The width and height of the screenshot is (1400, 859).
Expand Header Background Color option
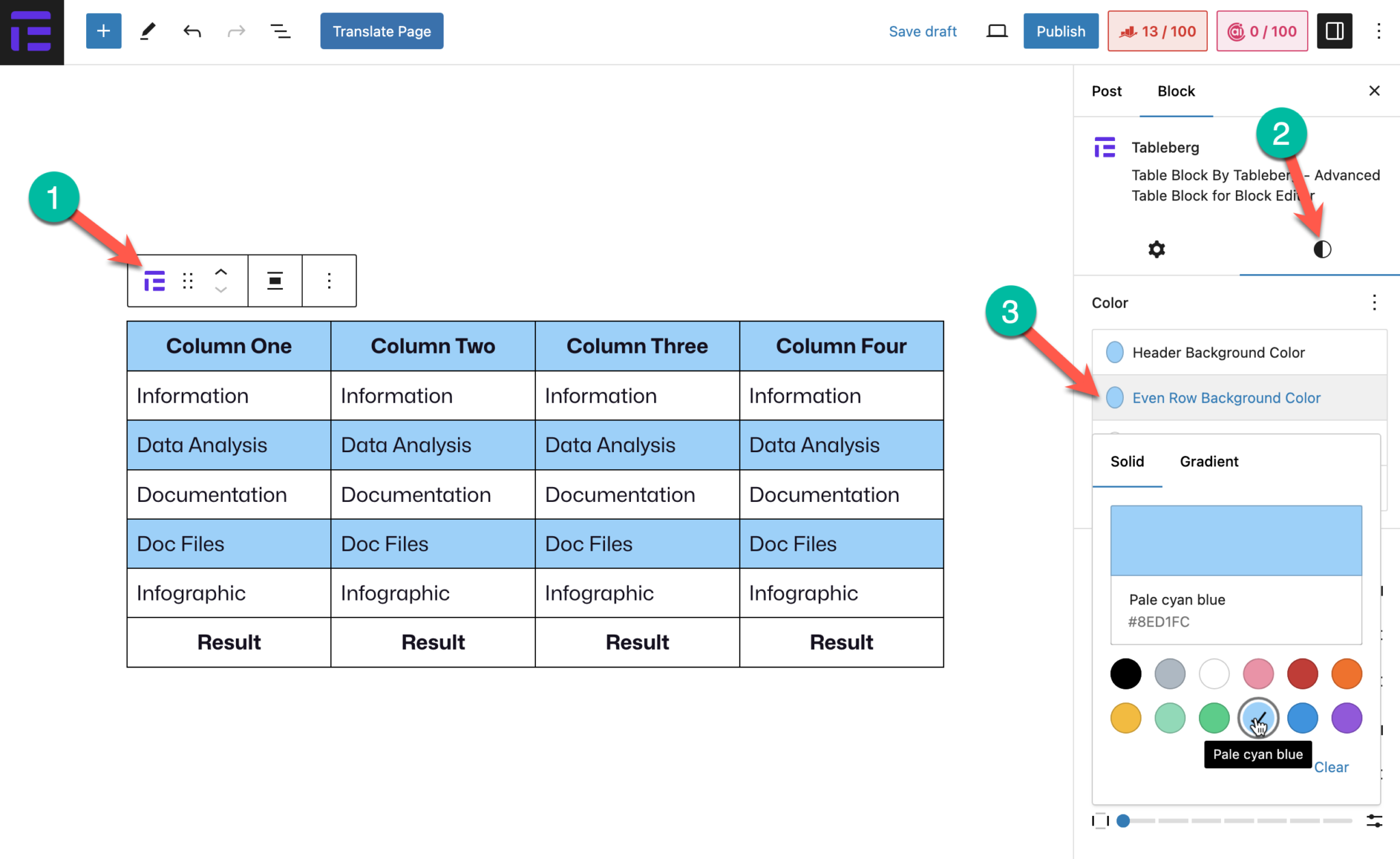coord(1218,353)
